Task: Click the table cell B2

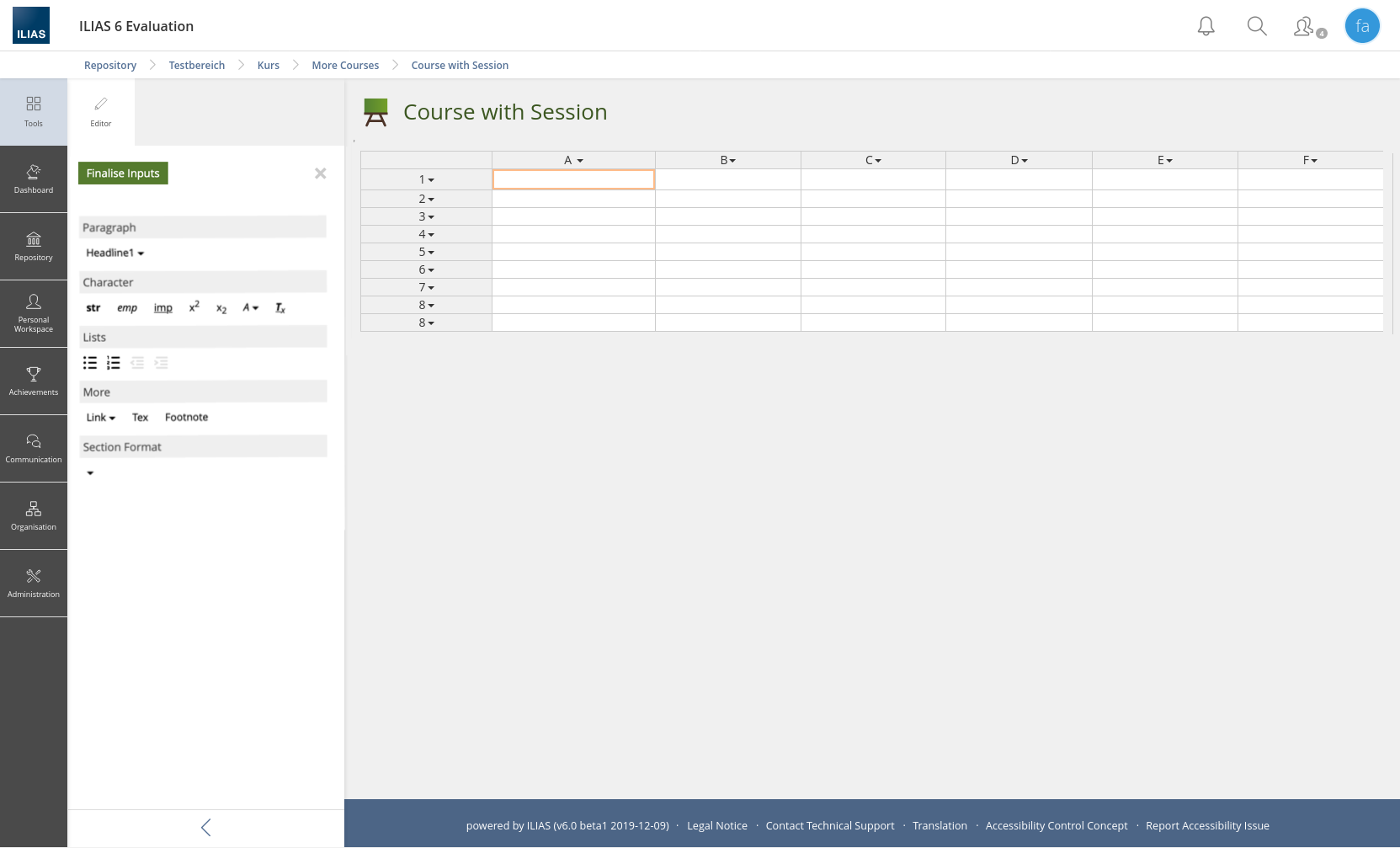Action: point(727,199)
